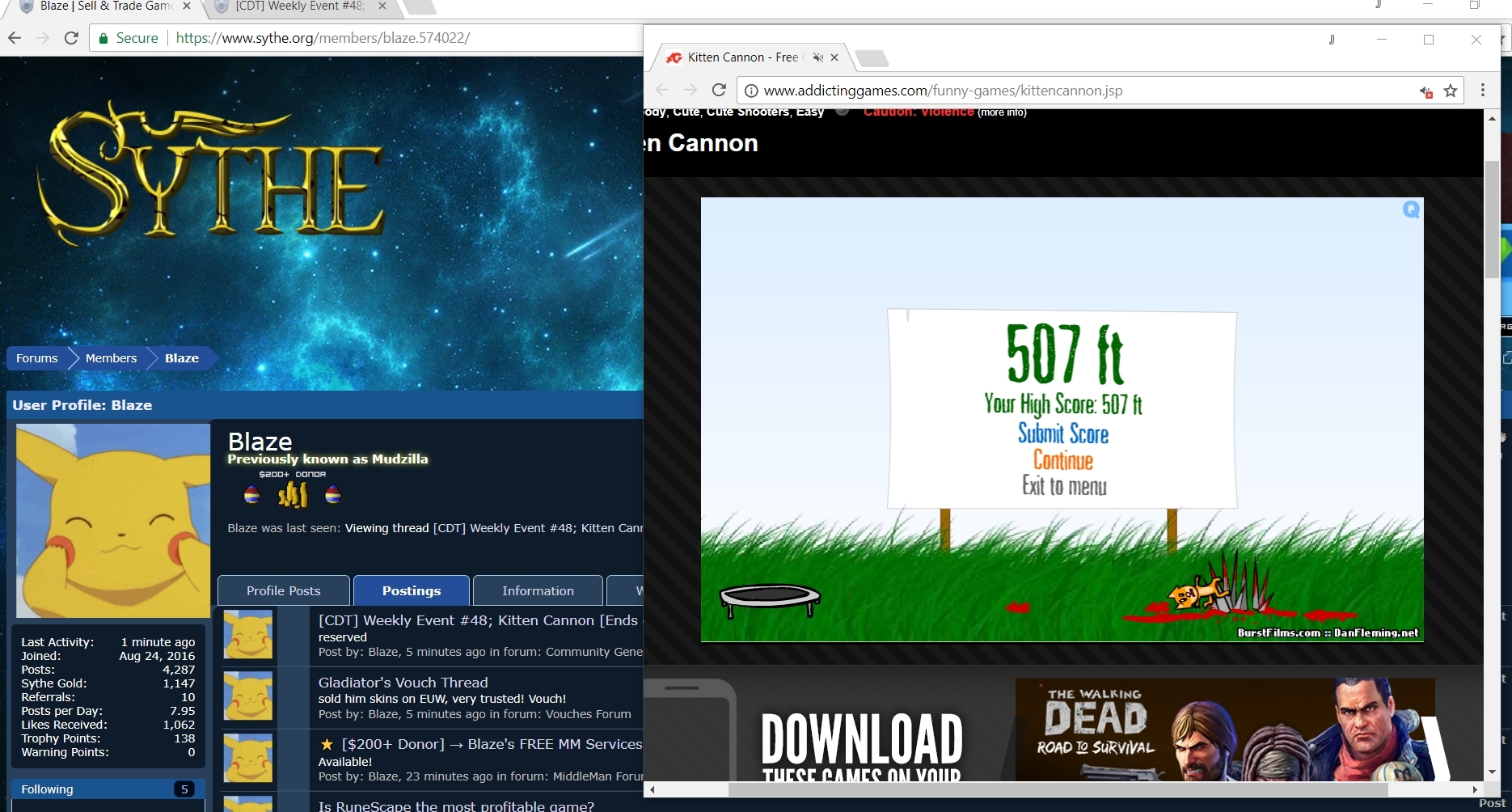Switch to the [CDT] Weekly Event #48 tab
The width and height of the screenshot is (1512, 812).
click(x=301, y=6)
